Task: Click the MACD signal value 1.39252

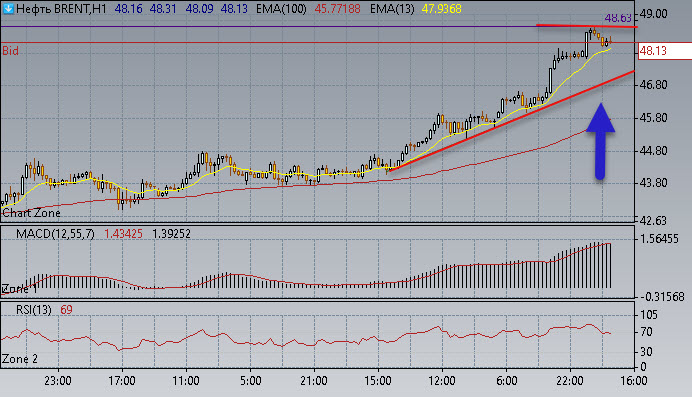Action: pyautogui.click(x=171, y=234)
